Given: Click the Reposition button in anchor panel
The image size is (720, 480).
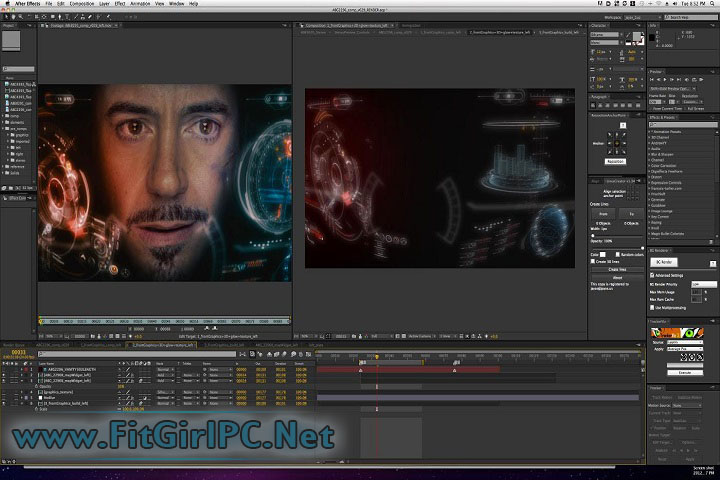Looking at the screenshot, I should click(x=616, y=161).
